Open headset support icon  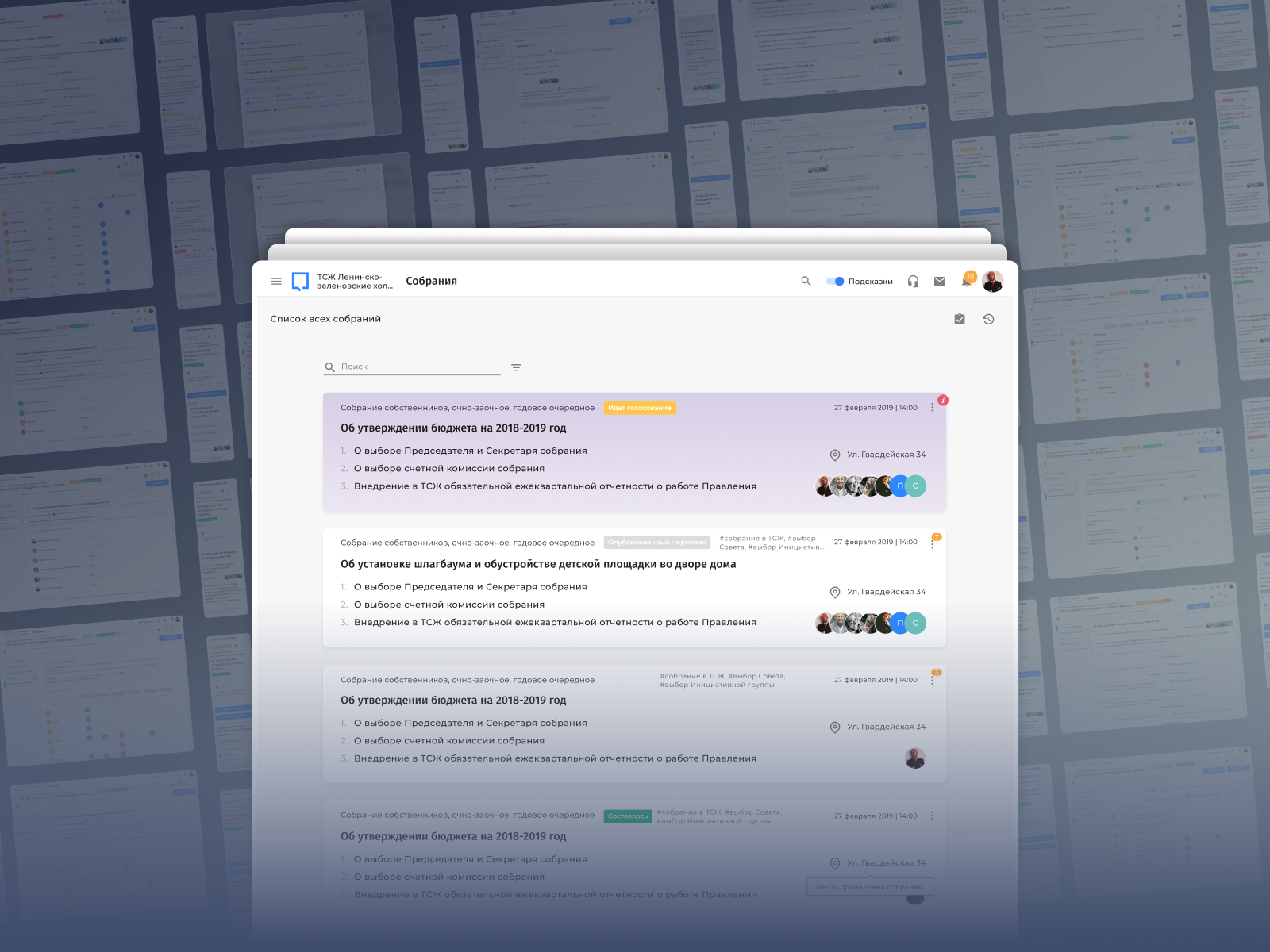coord(913,281)
